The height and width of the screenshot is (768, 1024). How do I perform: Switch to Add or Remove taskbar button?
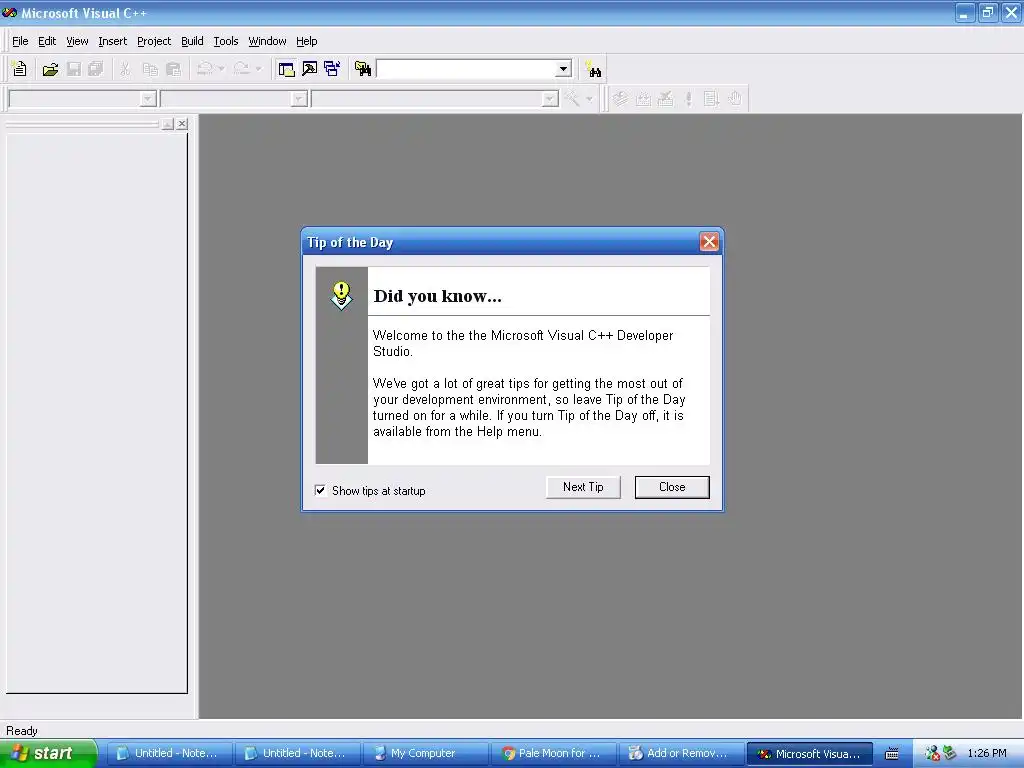click(680, 754)
